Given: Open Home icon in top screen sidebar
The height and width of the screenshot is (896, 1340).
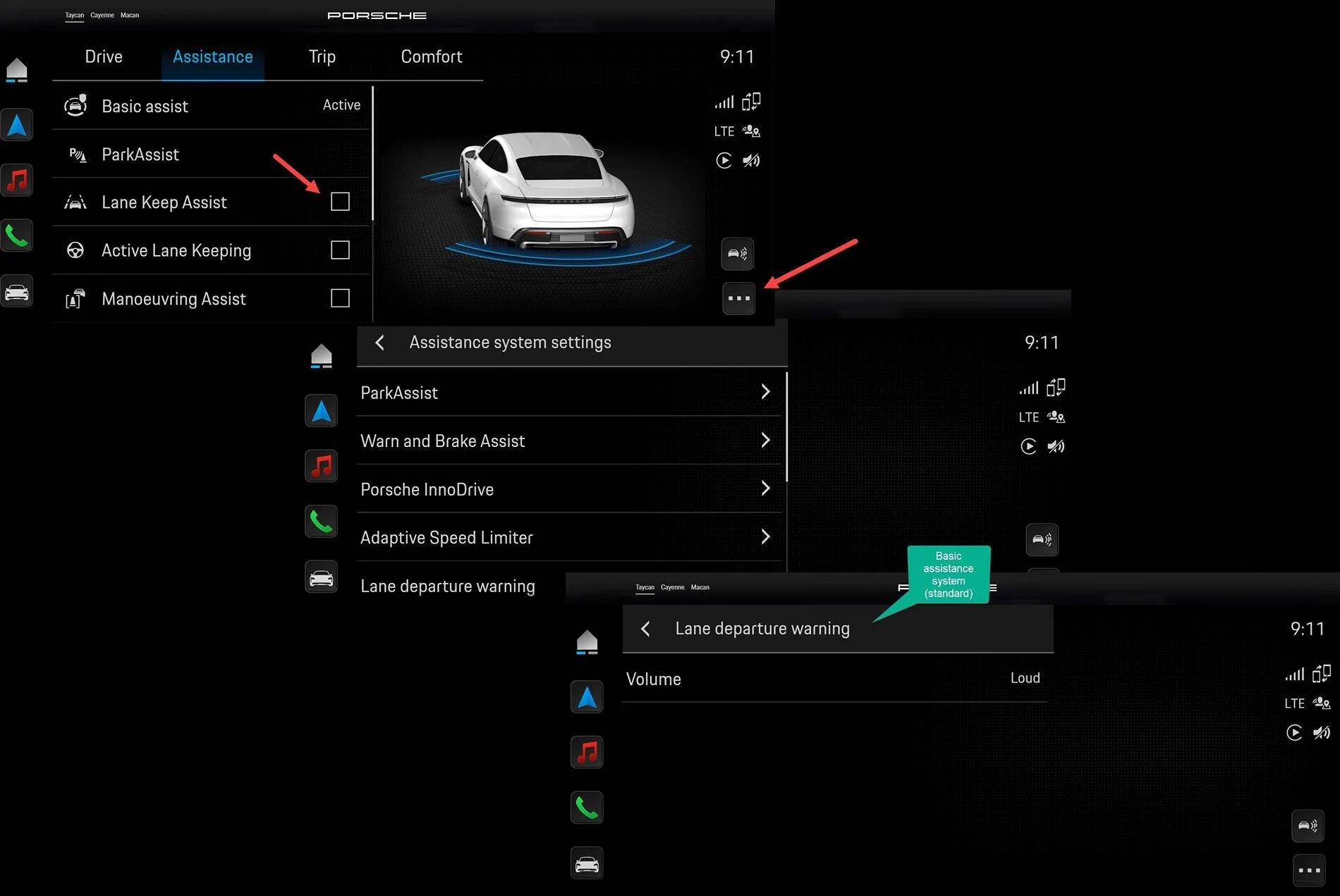Looking at the screenshot, I should coord(17,70).
